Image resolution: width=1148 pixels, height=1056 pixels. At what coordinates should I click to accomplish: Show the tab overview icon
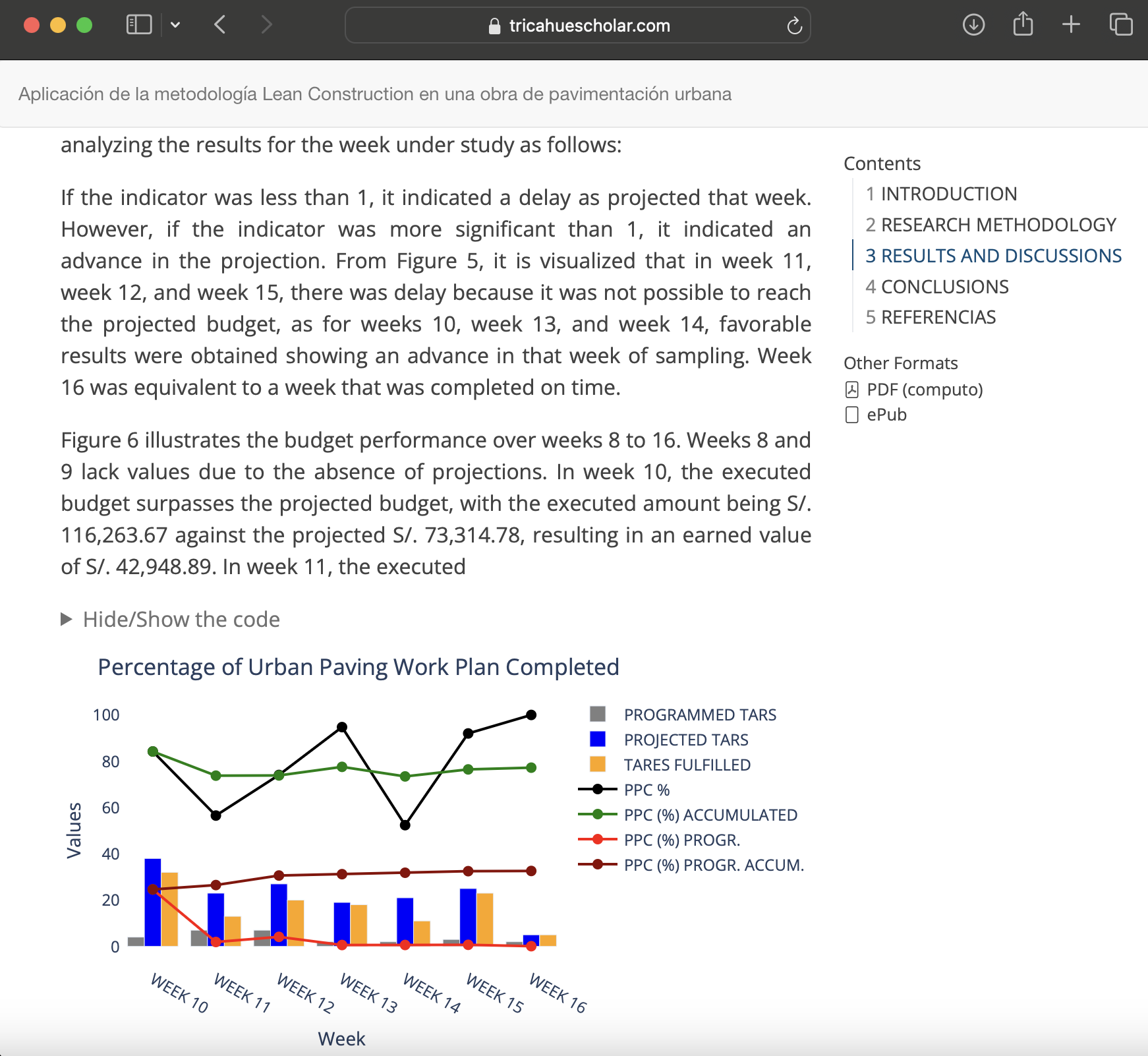[1120, 25]
